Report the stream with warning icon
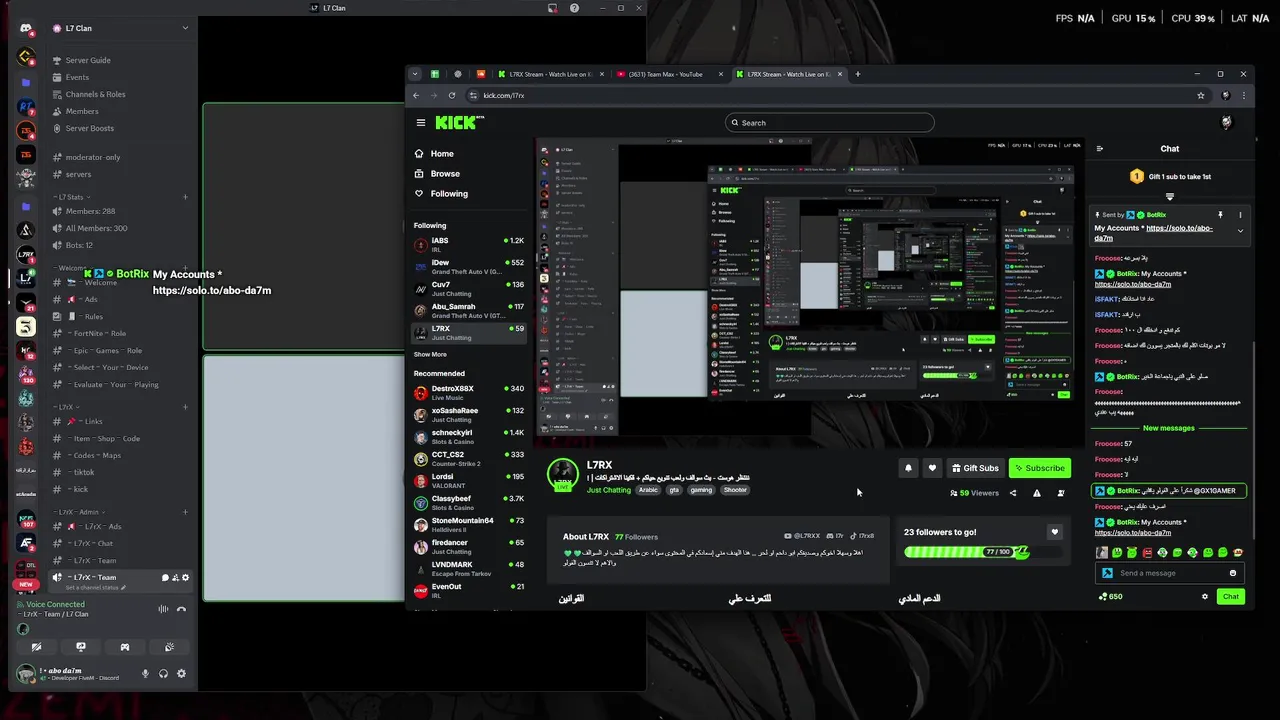Screen dimensions: 1280x720 coord(1037,493)
